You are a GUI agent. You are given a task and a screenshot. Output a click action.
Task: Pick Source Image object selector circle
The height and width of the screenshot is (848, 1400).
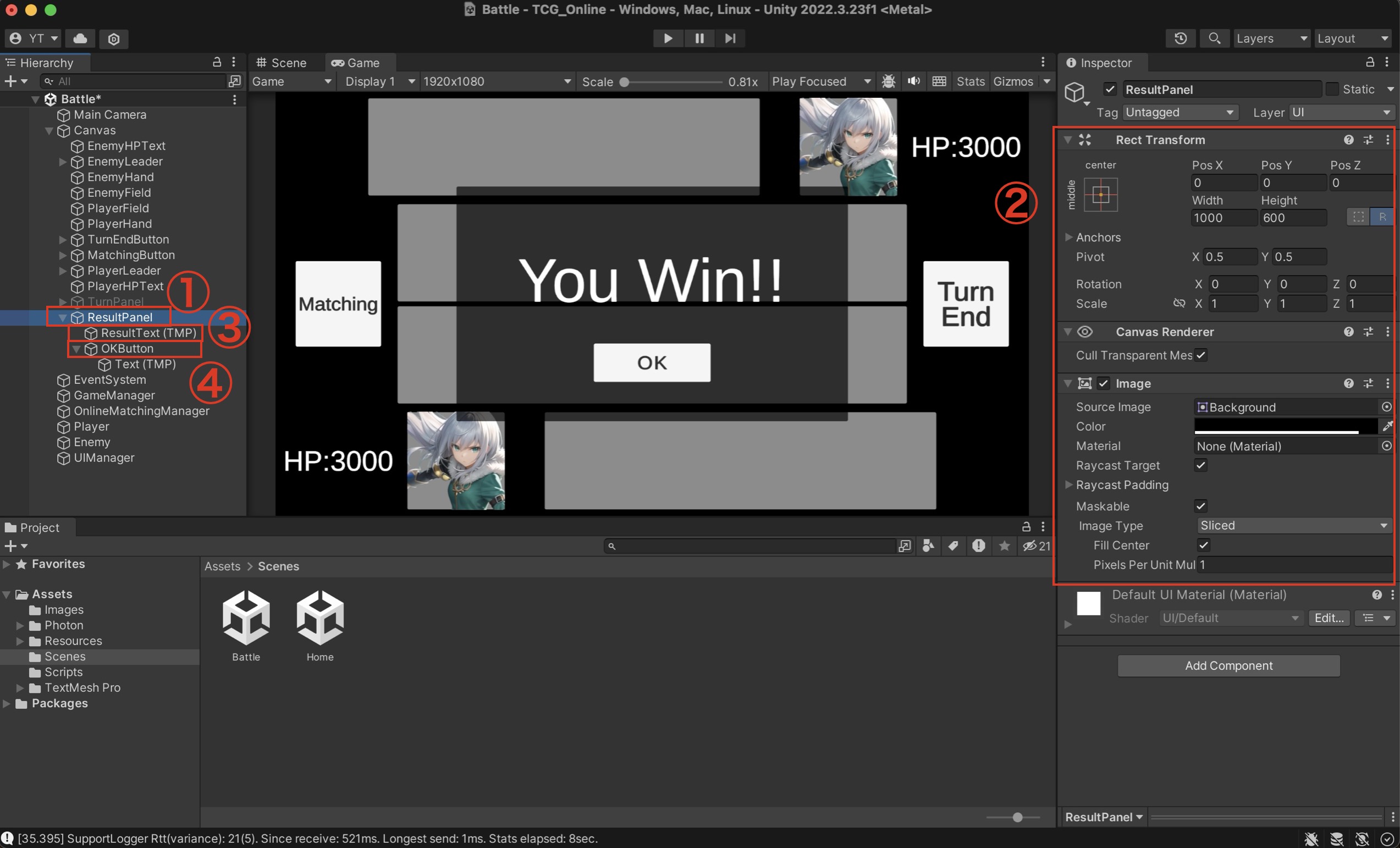click(1386, 407)
